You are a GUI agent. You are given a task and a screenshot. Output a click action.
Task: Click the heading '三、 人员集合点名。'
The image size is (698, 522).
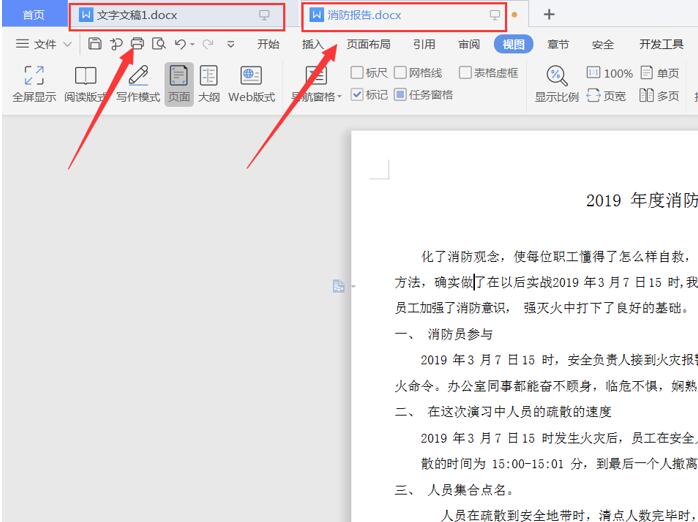(454, 490)
